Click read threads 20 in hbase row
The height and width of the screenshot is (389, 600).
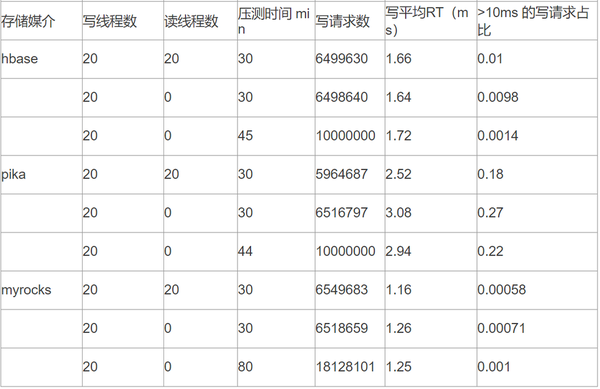click(x=172, y=59)
